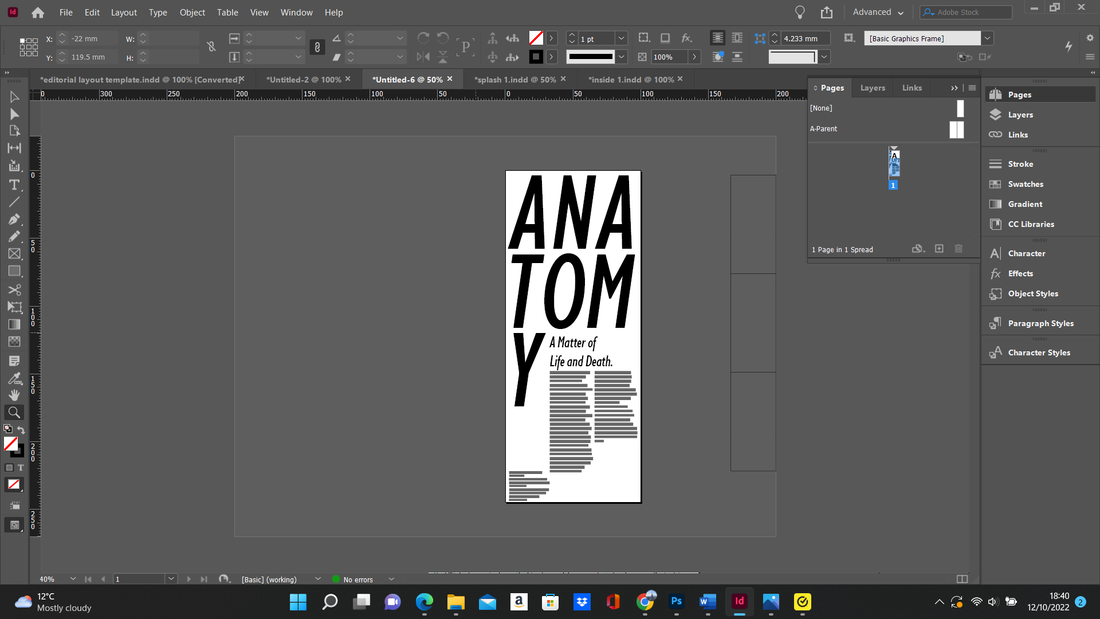Open the zoom level dropdown
Image resolution: width=1100 pixels, height=619 pixels.
73,579
